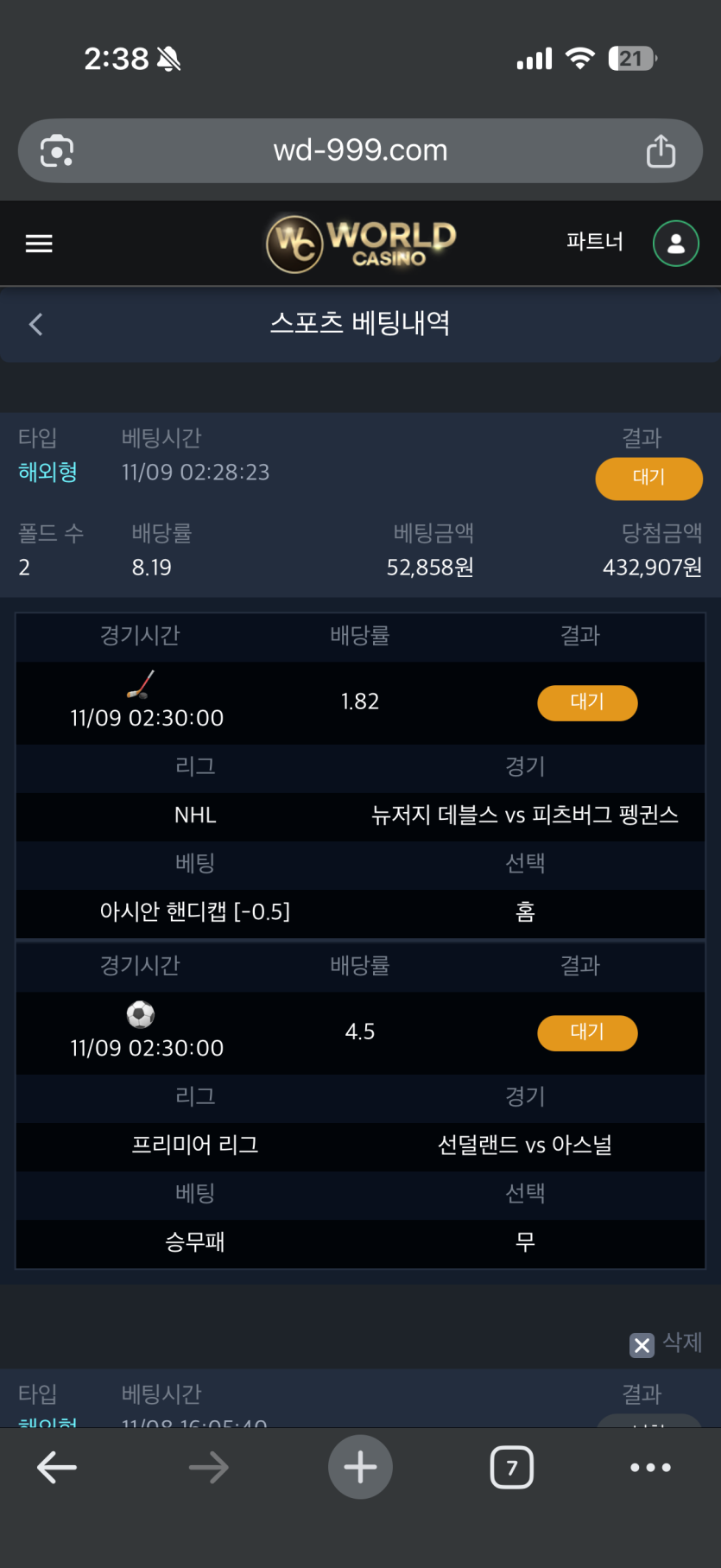The image size is (721, 1568).
Task: Tap the wd-999.com address bar
Action: pyautogui.click(x=360, y=151)
